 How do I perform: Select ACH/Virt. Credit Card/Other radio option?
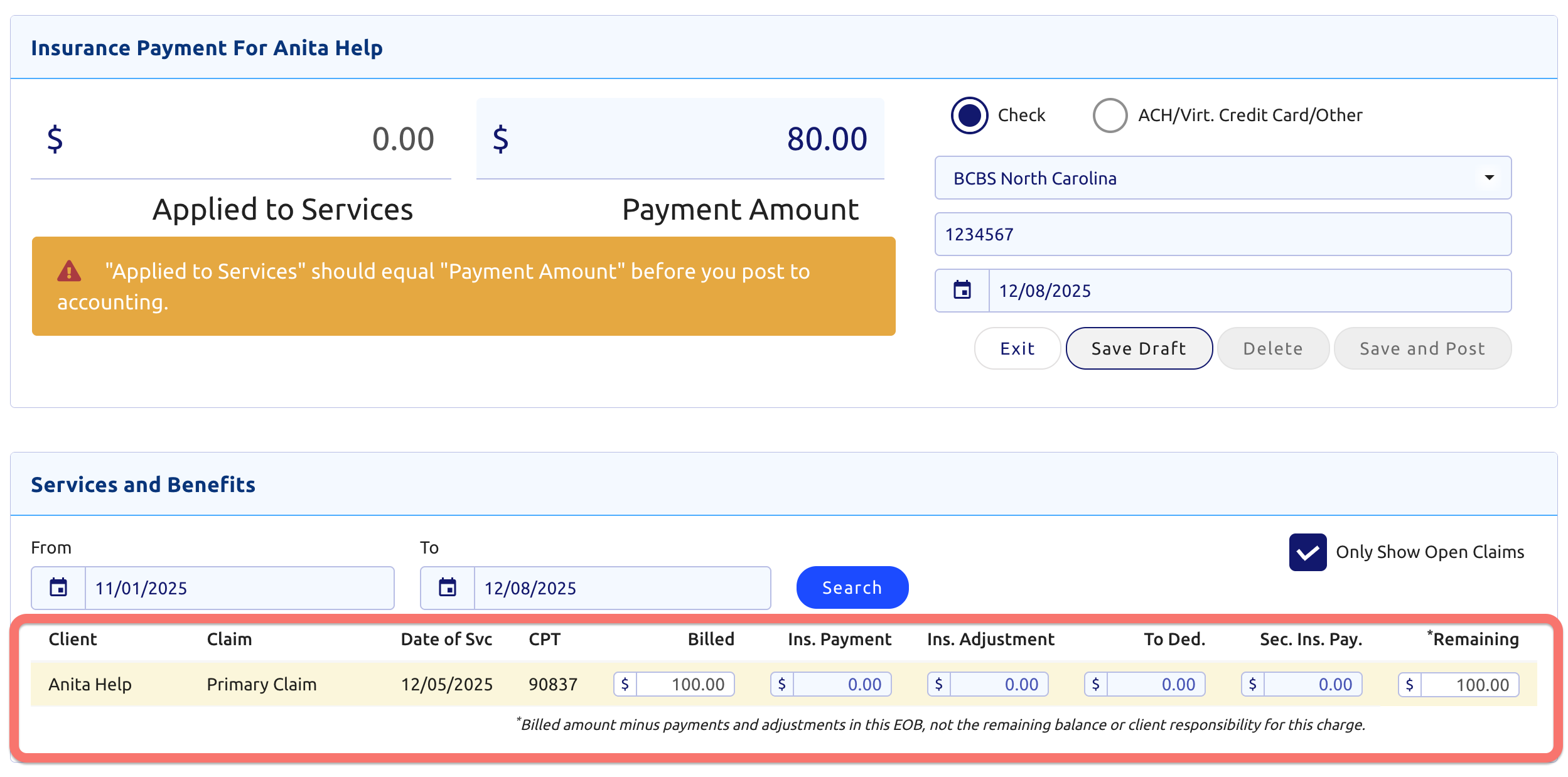1110,115
